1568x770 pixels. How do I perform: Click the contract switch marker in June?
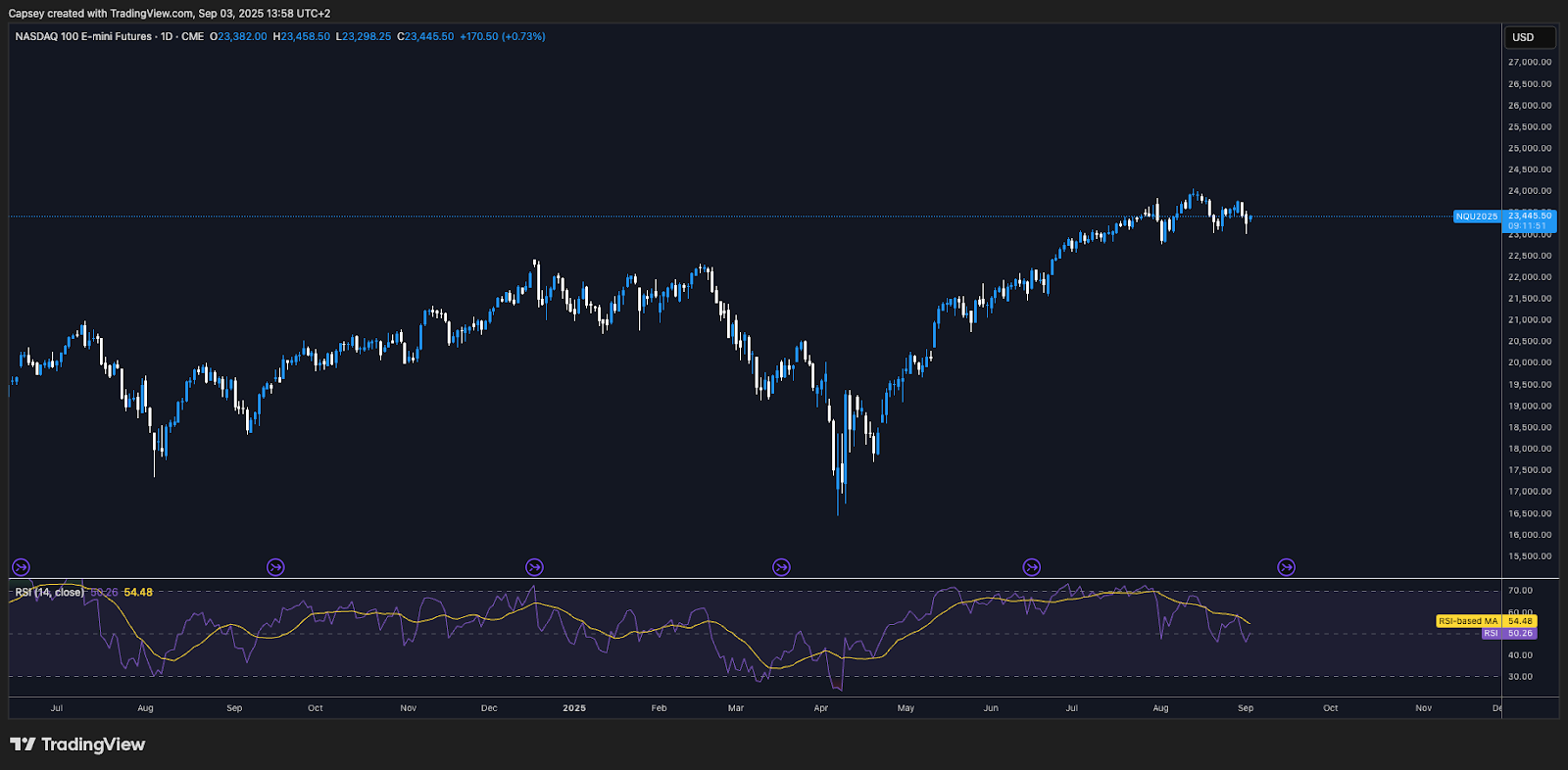pos(1031,567)
